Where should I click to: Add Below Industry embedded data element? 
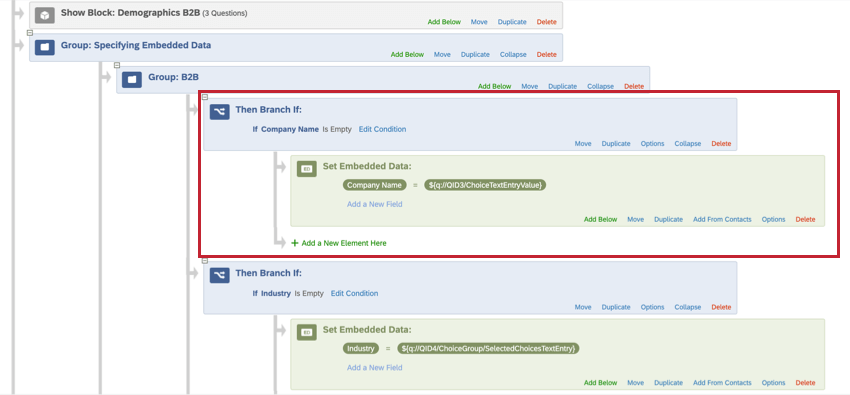tap(600, 383)
